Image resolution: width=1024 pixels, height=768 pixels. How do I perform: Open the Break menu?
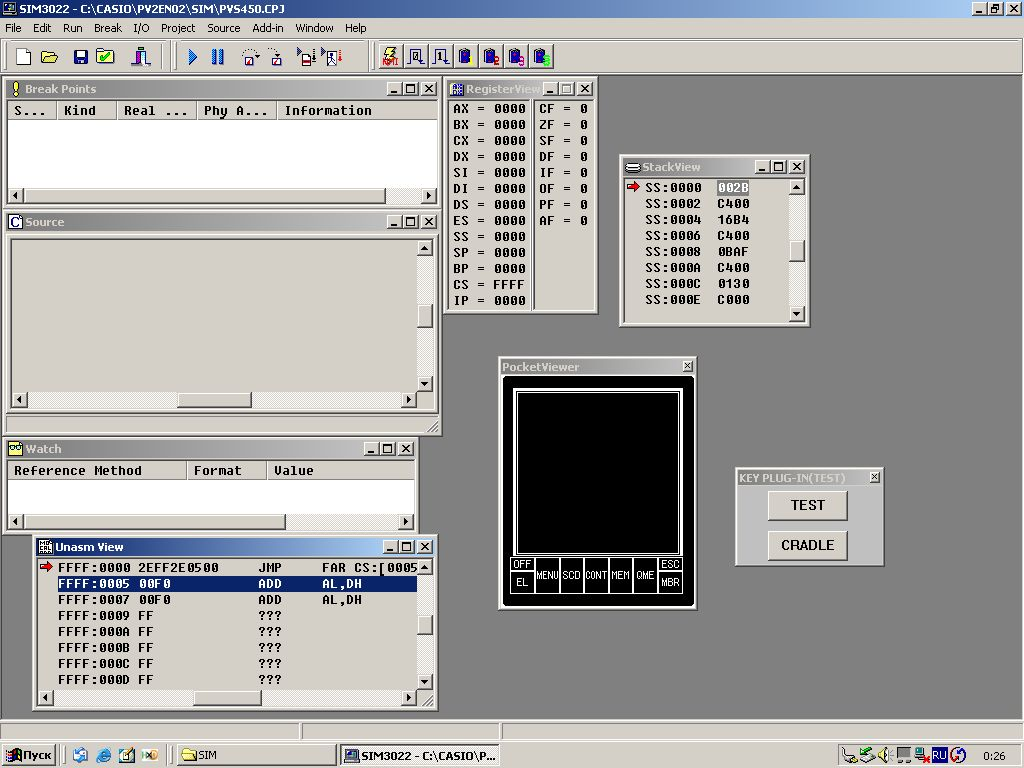pos(107,28)
